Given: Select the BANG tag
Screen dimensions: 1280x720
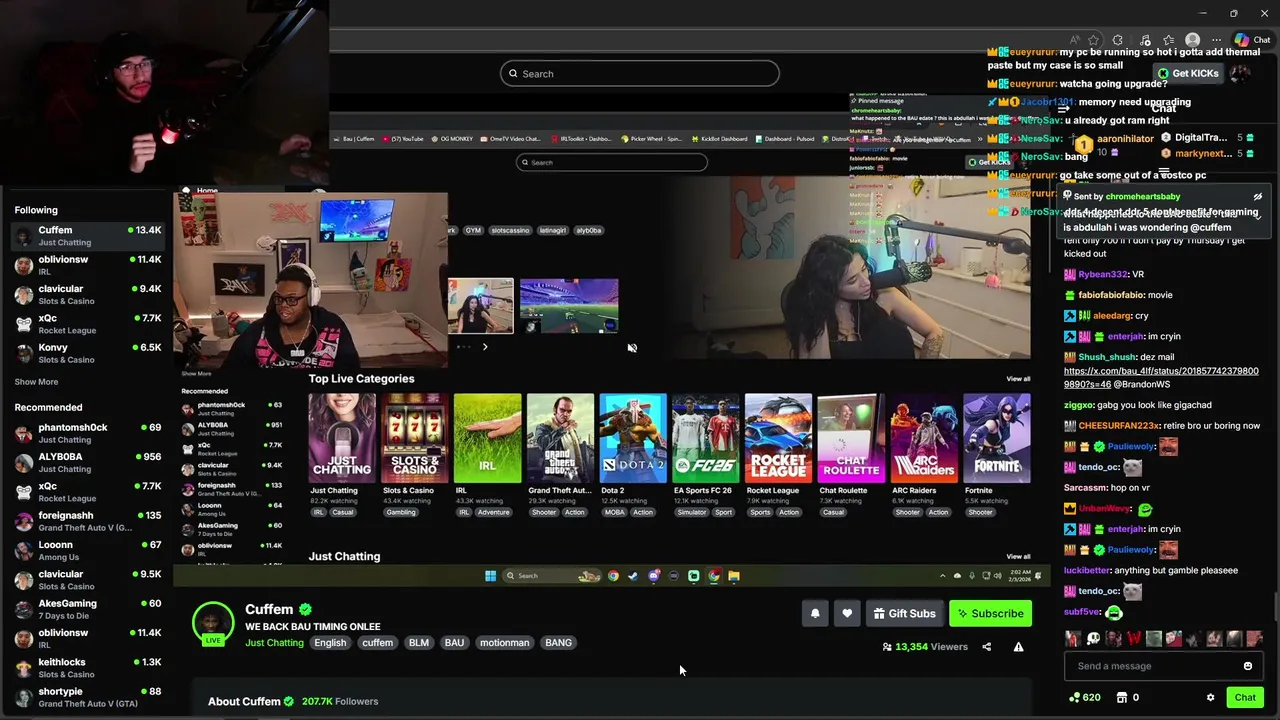Looking at the screenshot, I should point(558,643).
